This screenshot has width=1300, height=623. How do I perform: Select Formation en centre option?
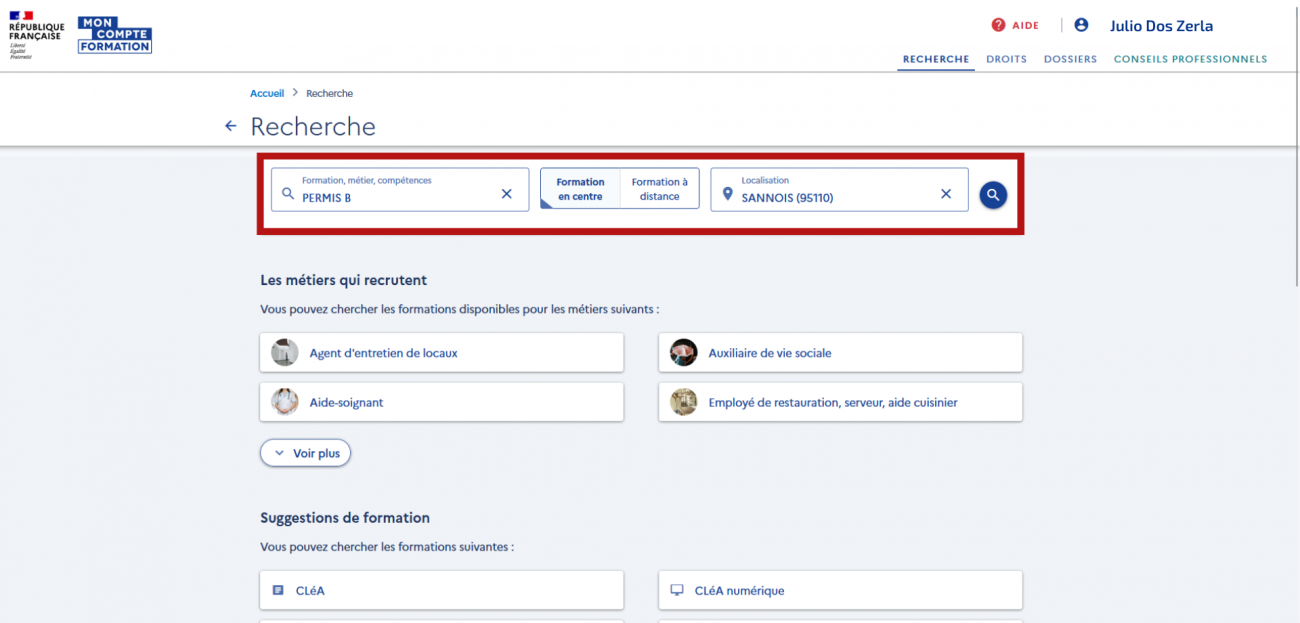(x=580, y=189)
